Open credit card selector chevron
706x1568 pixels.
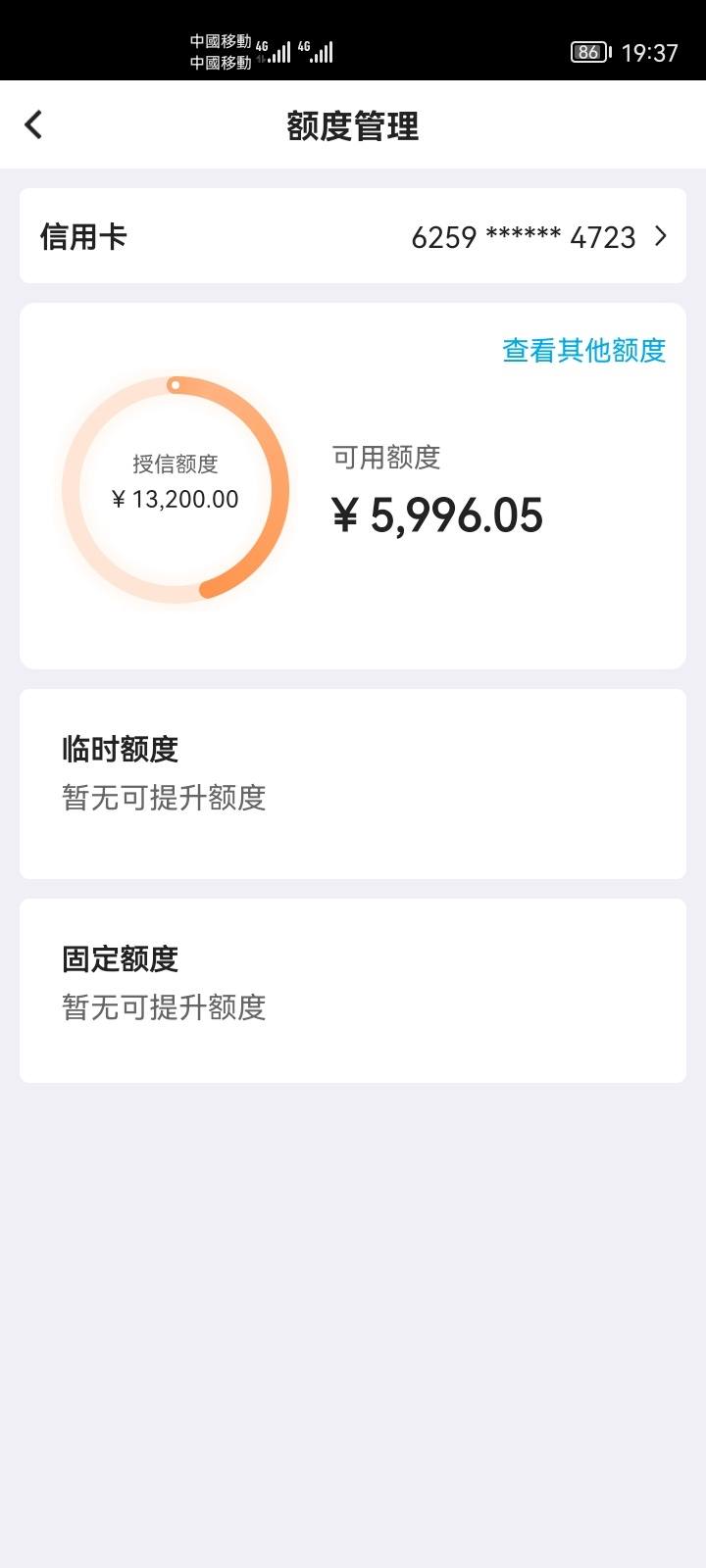[x=661, y=236]
